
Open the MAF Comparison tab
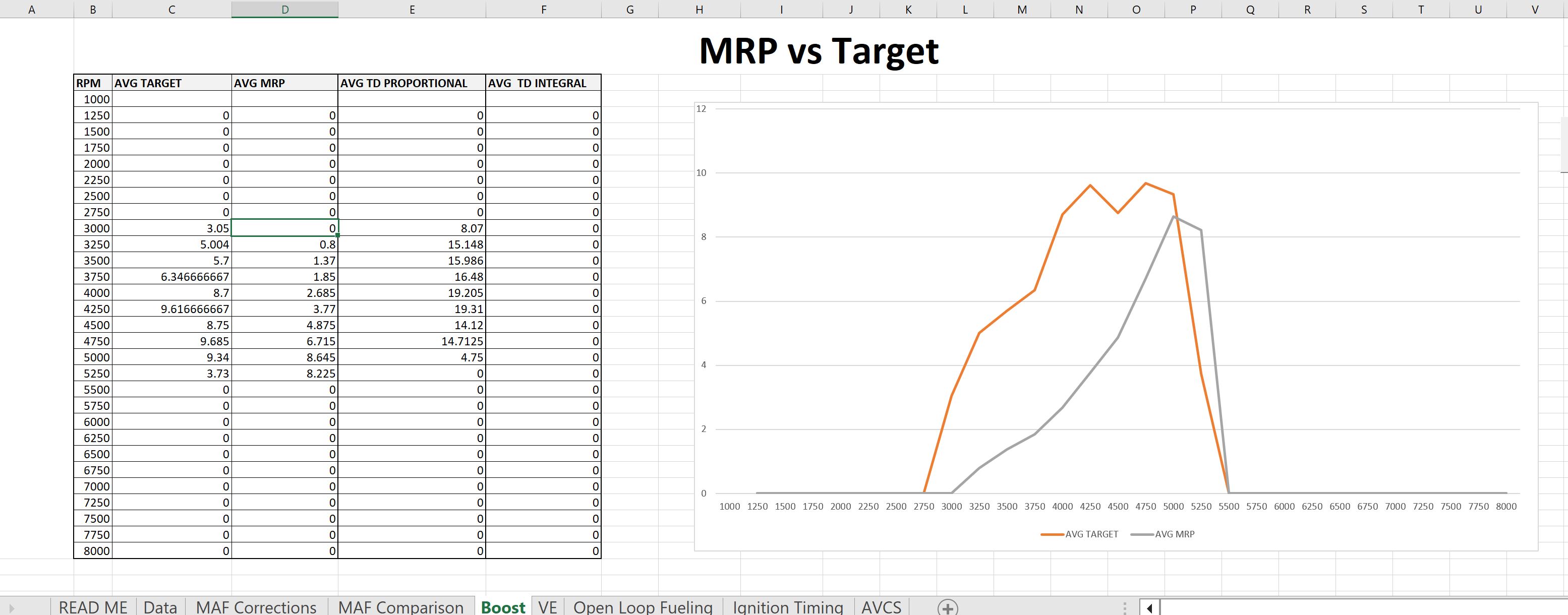pos(400,607)
